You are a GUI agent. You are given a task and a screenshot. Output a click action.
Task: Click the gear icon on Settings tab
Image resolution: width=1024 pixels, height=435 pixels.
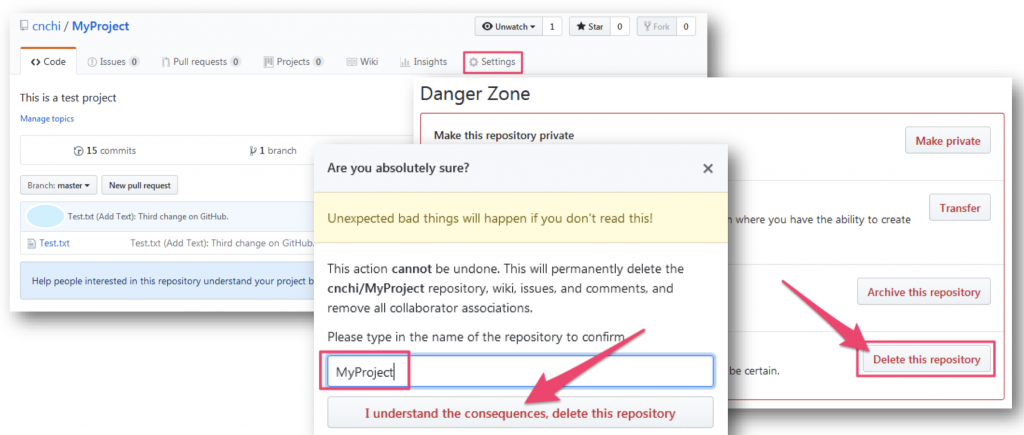point(473,62)
